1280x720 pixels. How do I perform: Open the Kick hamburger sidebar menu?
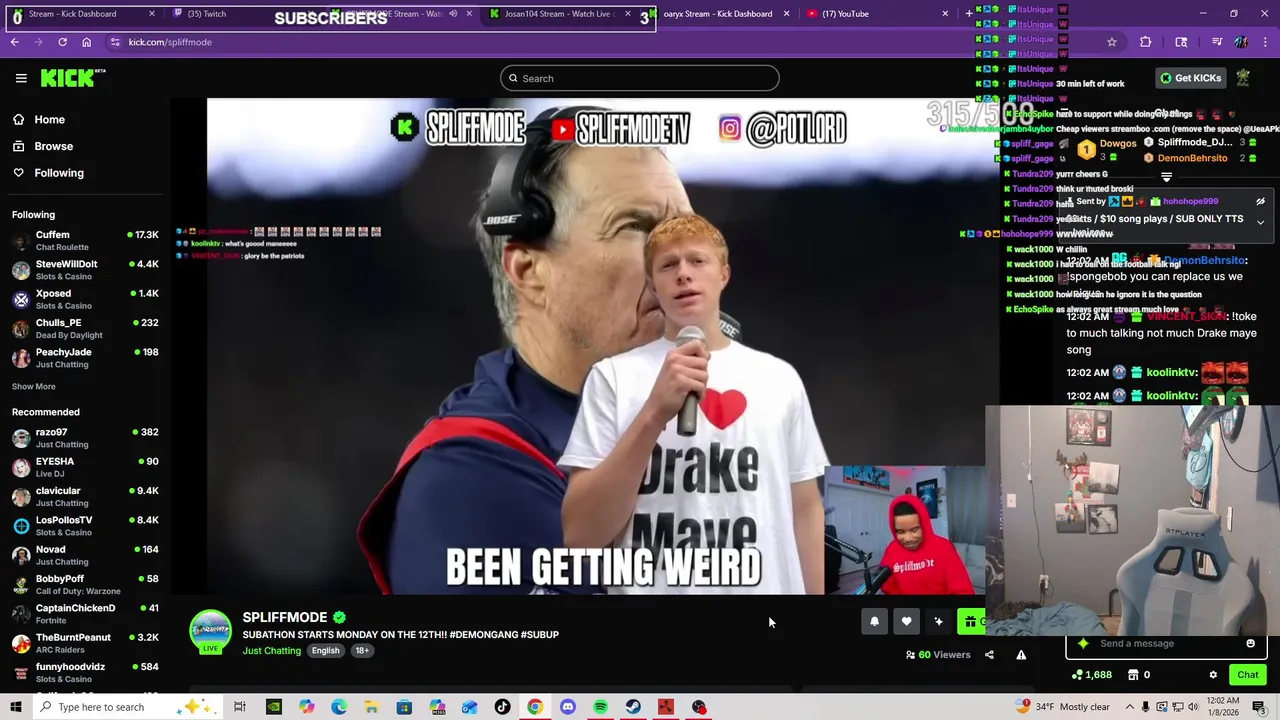pos(21,78)
